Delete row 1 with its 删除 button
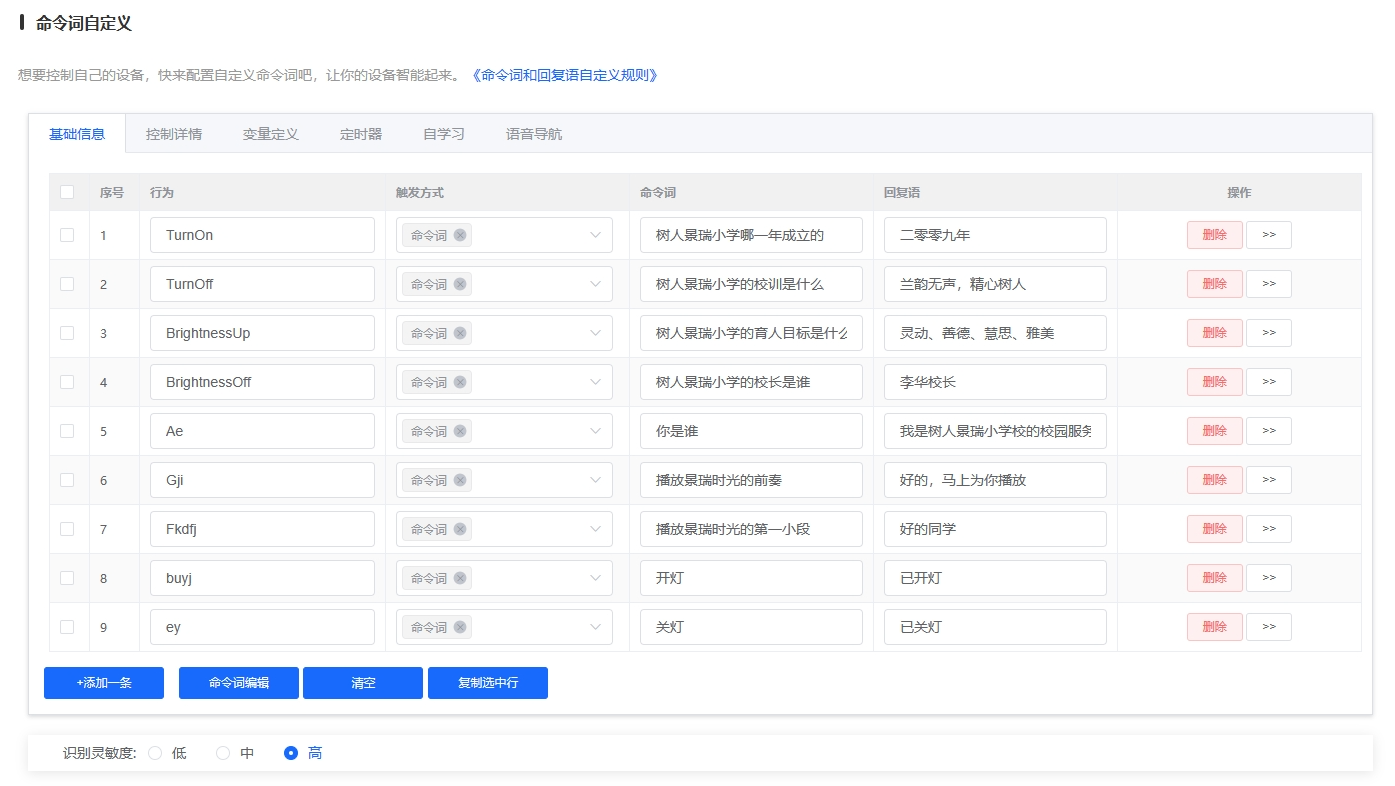The image size is (1395, 786). 1215,235
